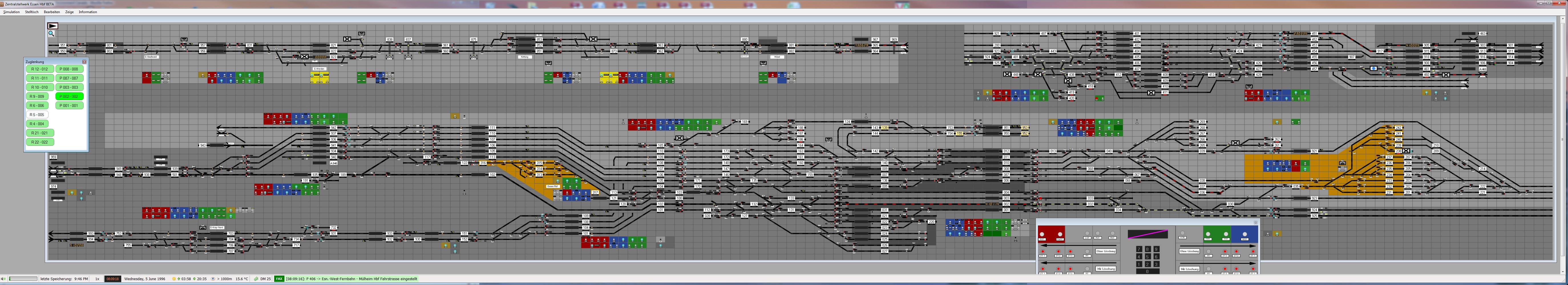Viewport: 1568px width, 285px height.
Task: Click the eye visibility icon in status bar
Action: 213,279
